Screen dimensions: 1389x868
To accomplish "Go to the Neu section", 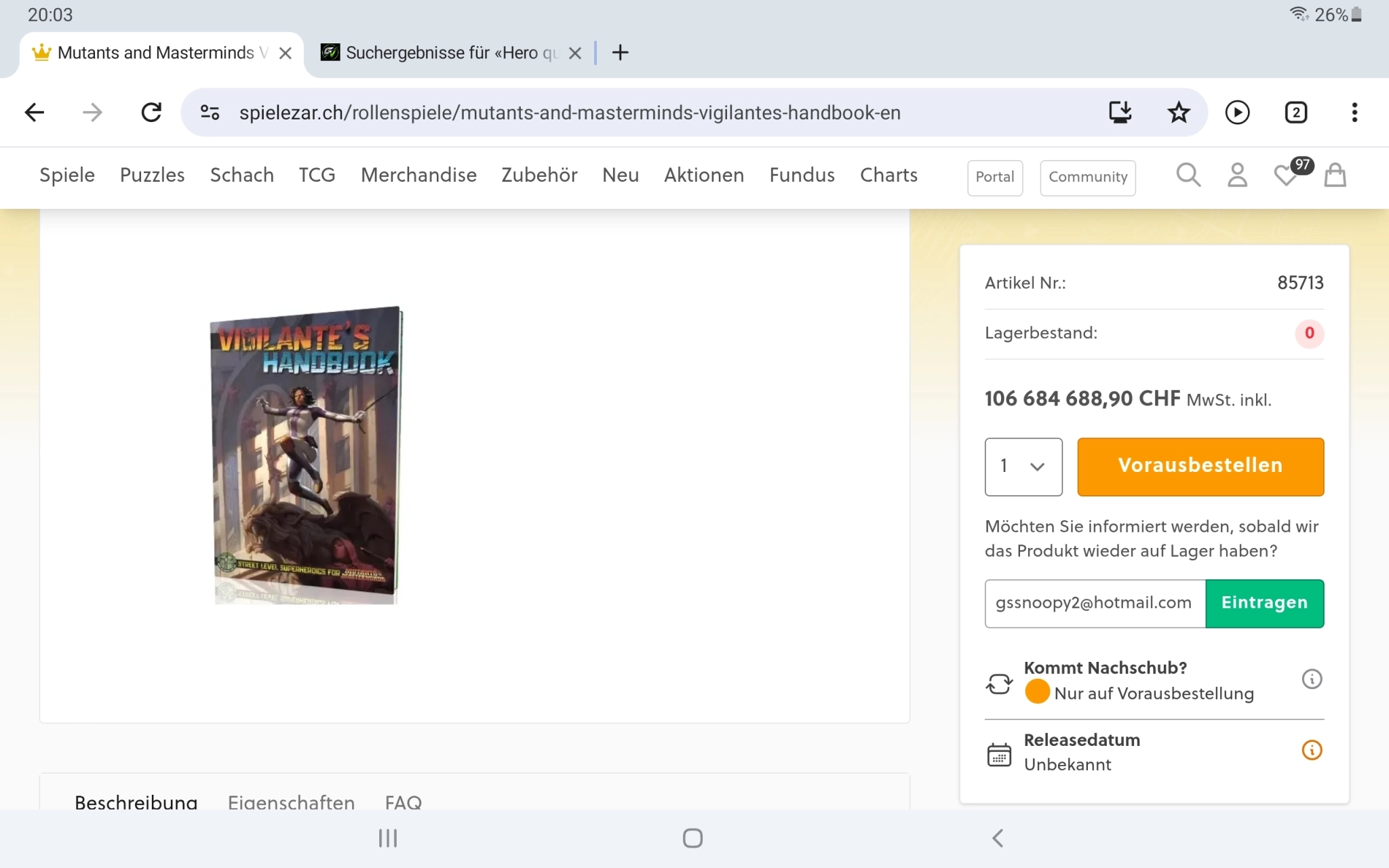I will [621, 175].
